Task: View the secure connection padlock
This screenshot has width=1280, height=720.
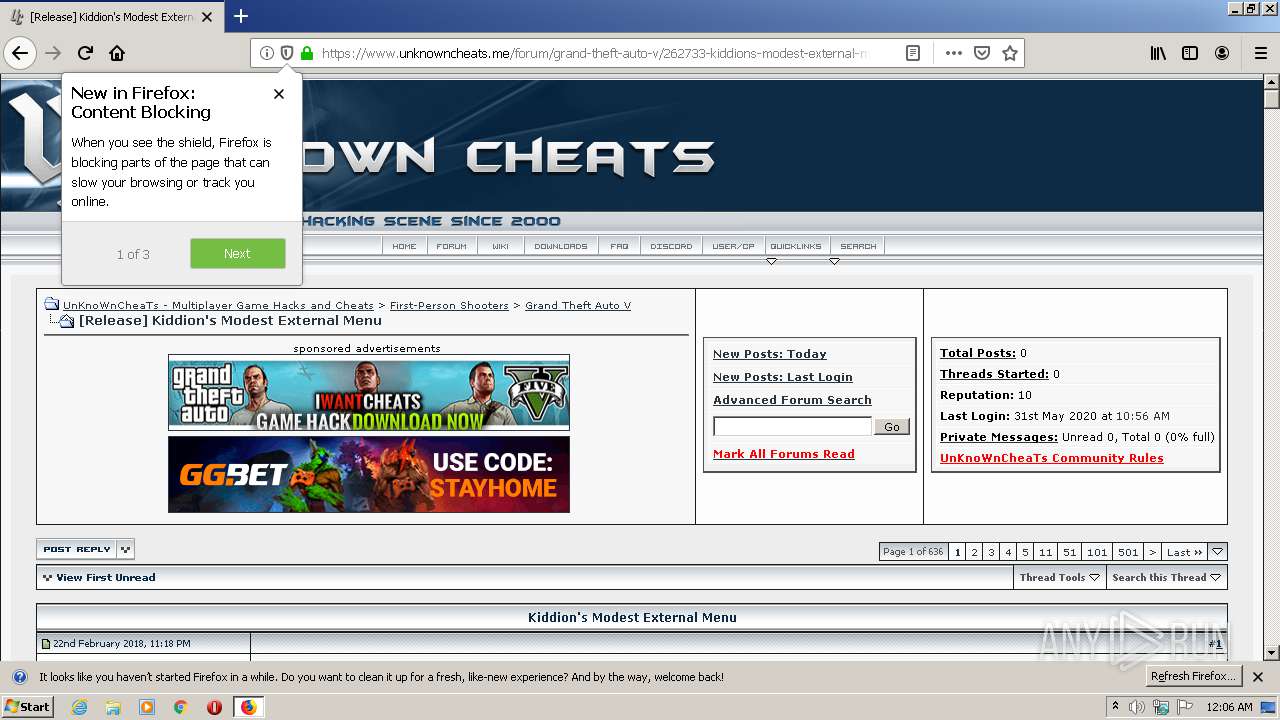Action: click(x=306, y=53)
